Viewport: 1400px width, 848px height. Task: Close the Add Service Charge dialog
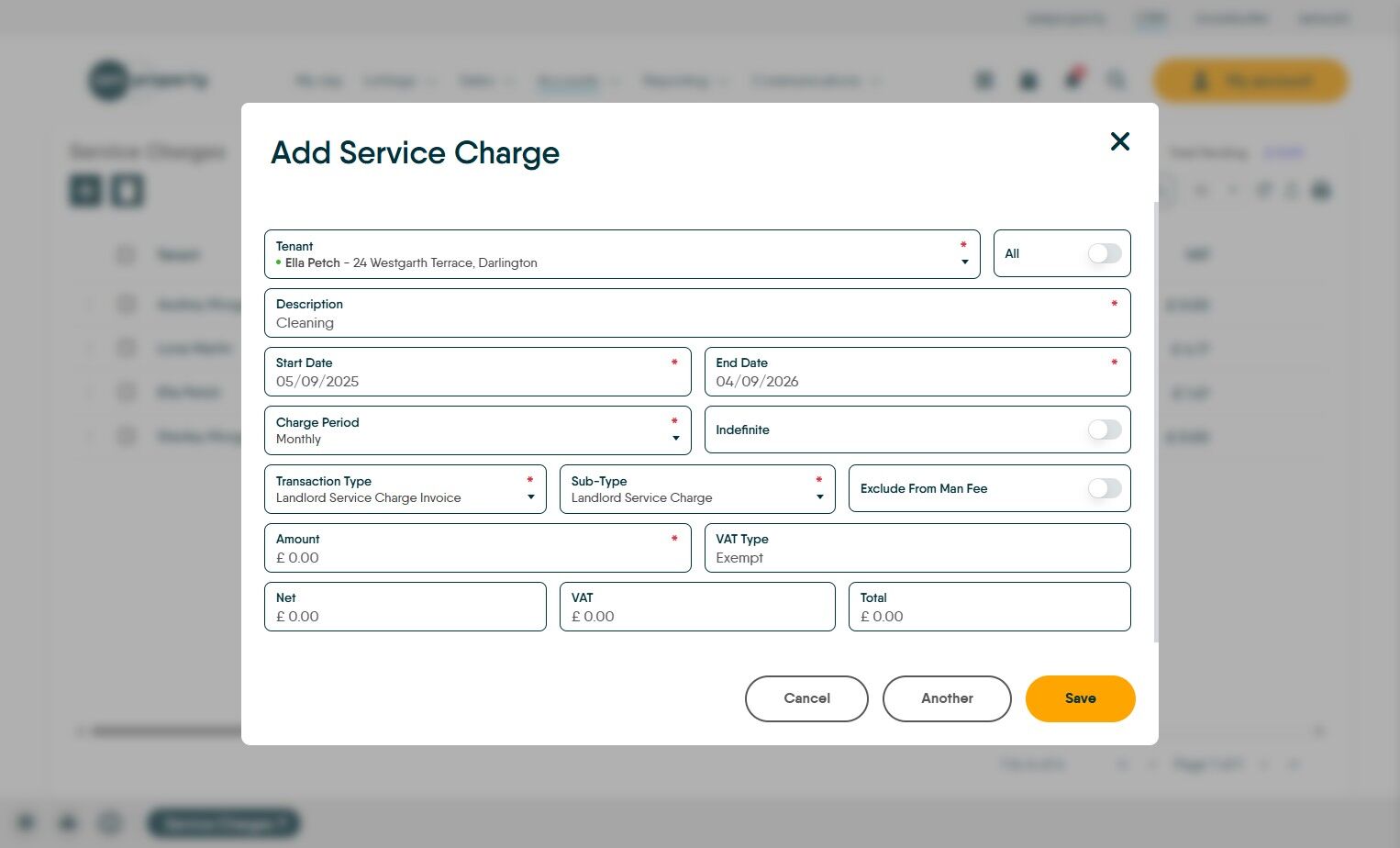pyautogui.click(x=1119, y=141)
